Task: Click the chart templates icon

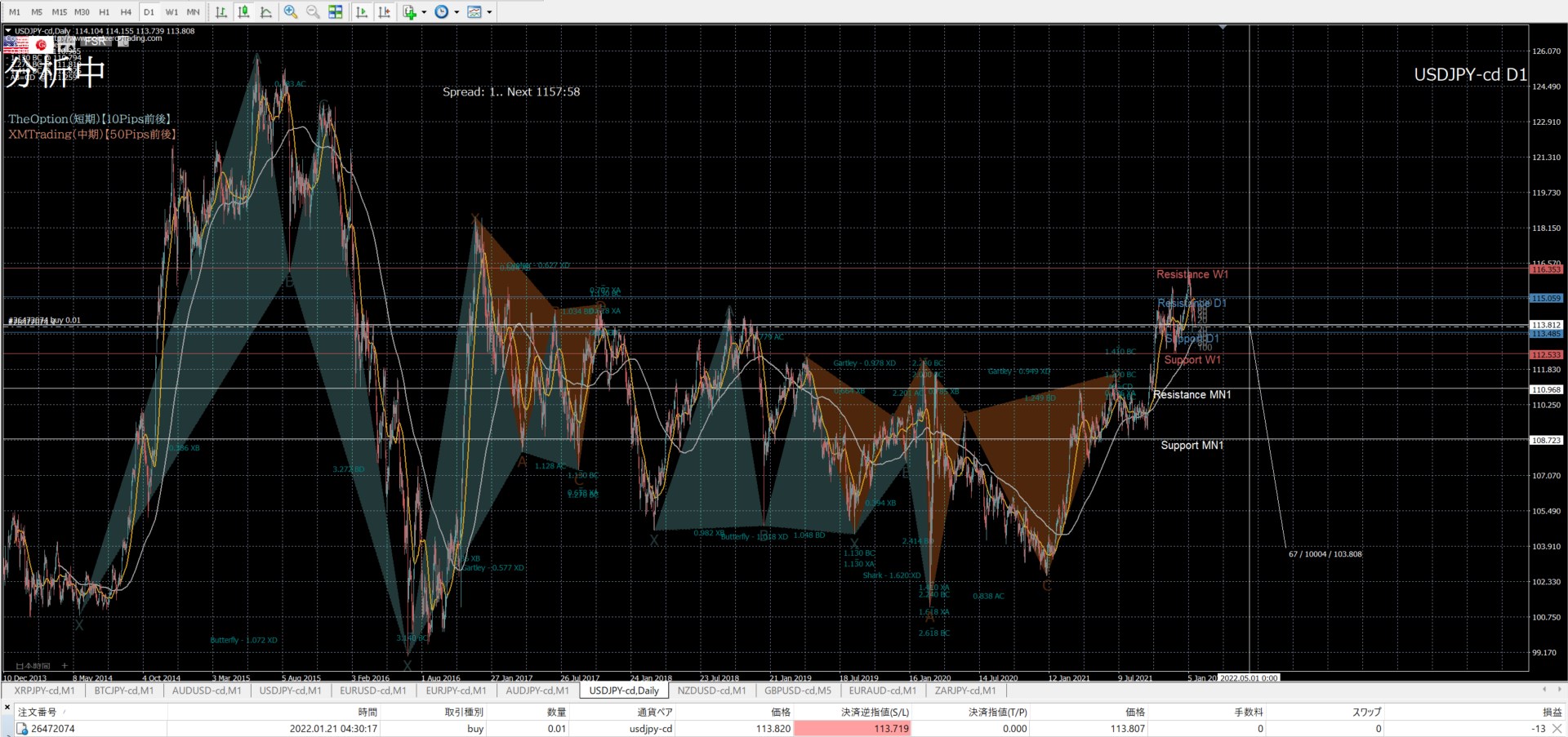Action: click(x=474, y=12)
